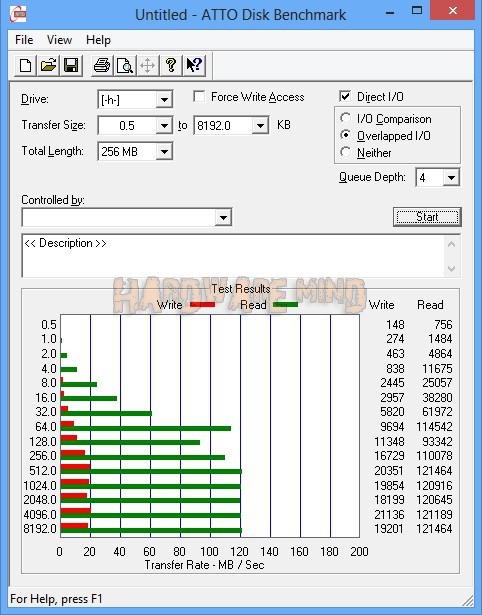Minimize the ATTO Disk Benchmark window
Screen dimensions: 482x615
390,12
